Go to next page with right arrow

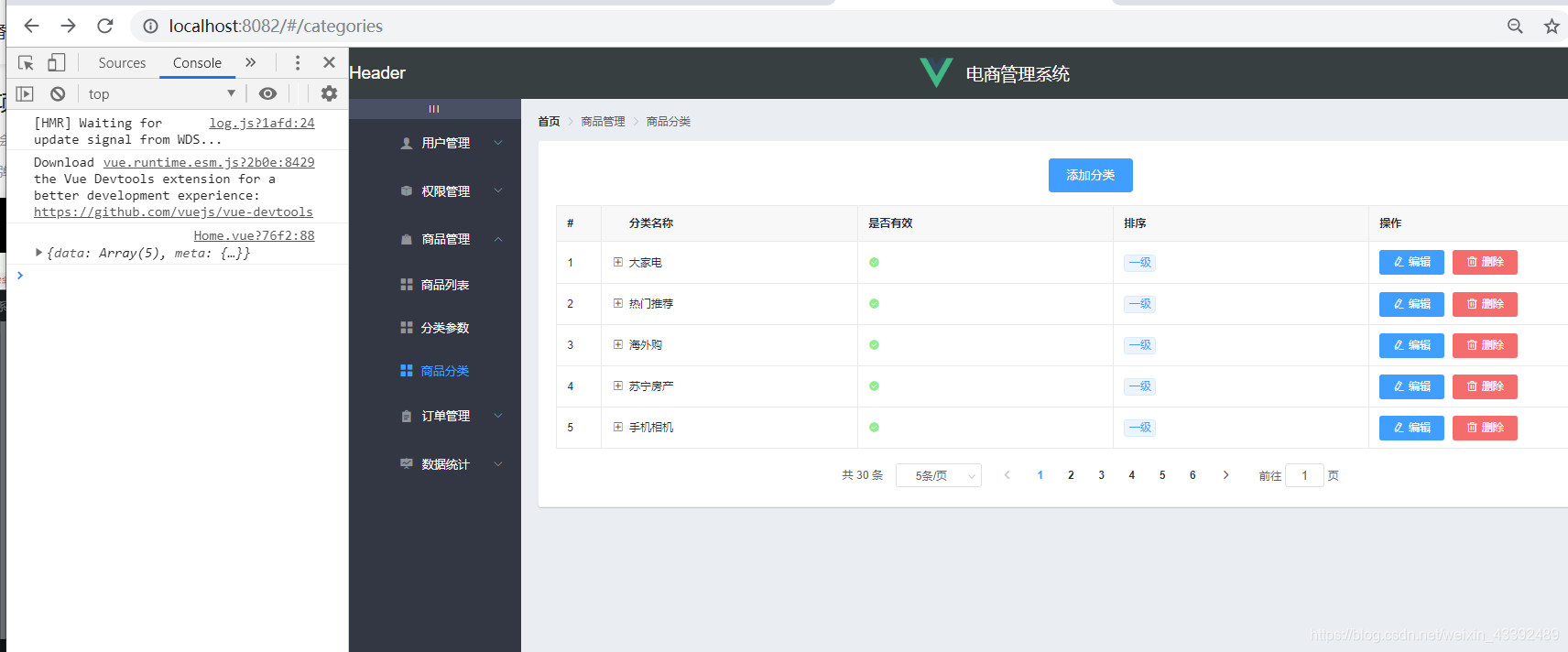(1225, 475)
